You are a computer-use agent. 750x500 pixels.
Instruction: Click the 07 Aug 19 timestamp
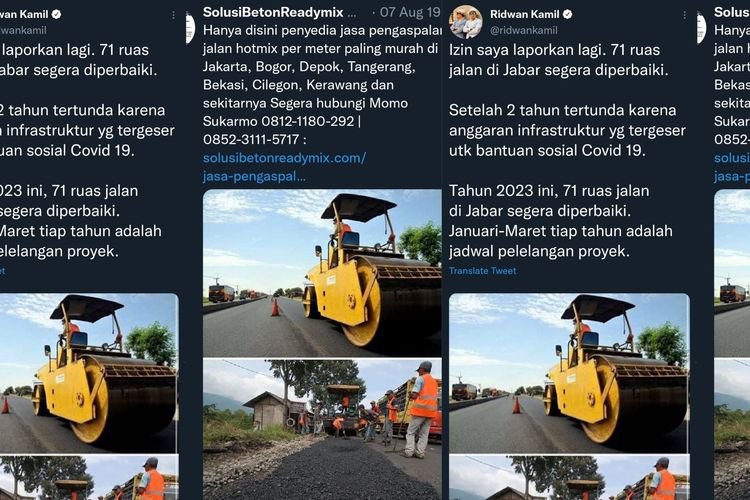tap(409, 12)
